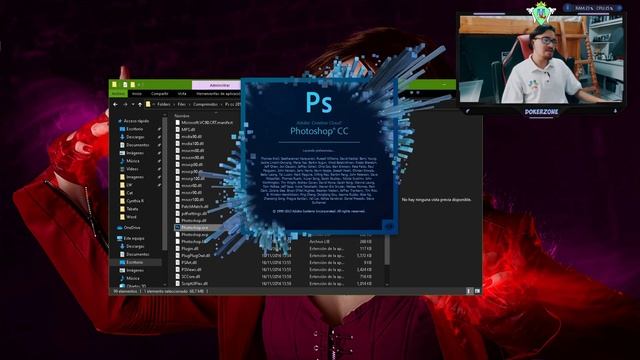Click the Photoshop CC splash screen
Viewport: 640px width, 360px height.
coord(320,157)
